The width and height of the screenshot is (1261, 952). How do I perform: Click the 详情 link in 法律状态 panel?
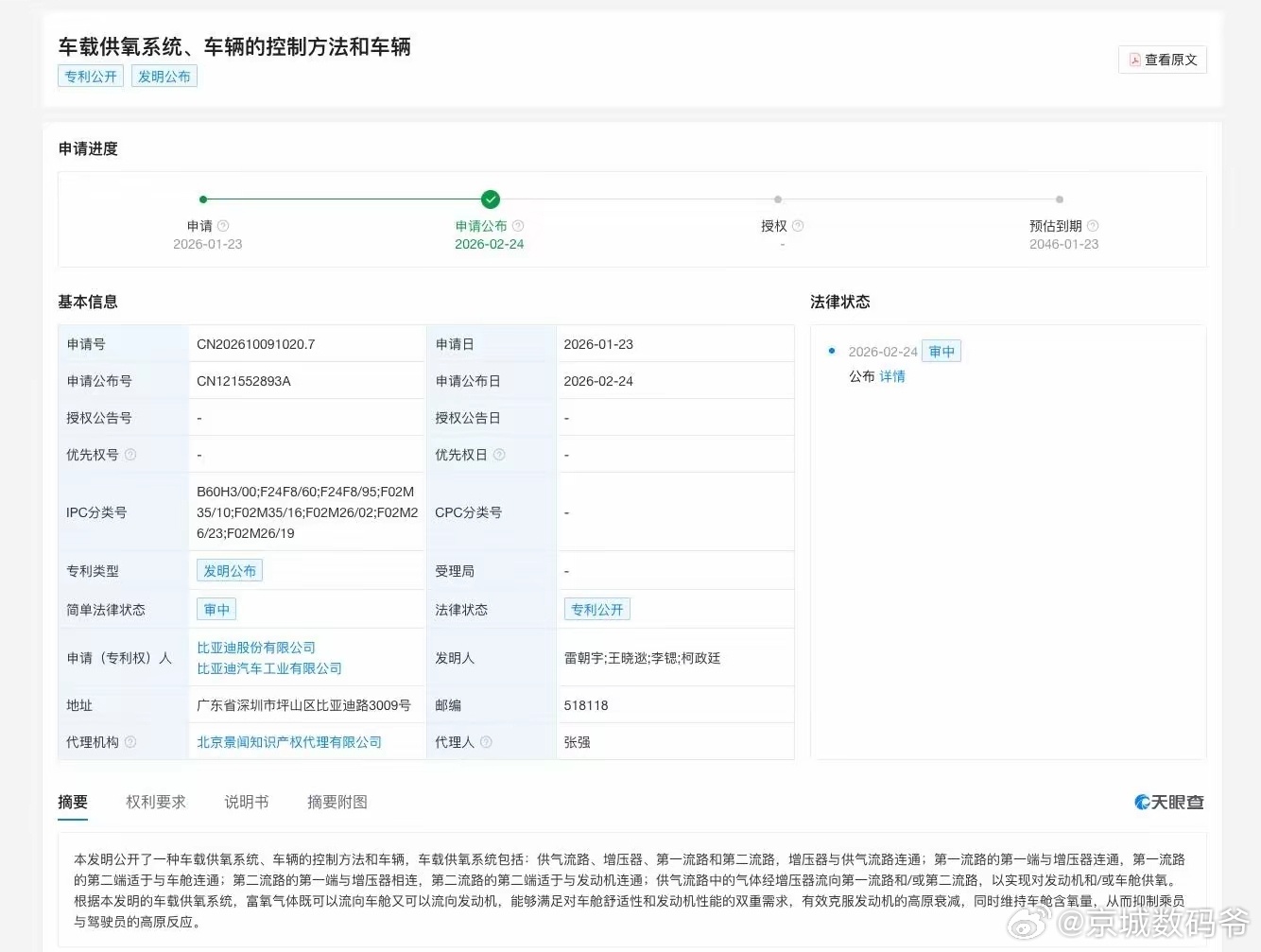(x=892, y=375)
